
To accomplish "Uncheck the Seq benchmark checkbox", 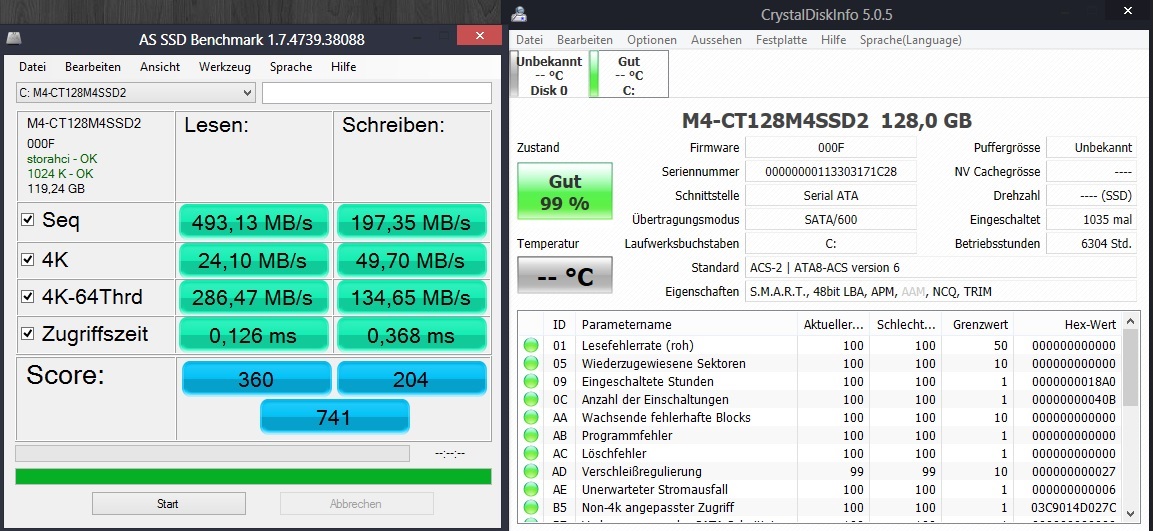I will (x=28, y=220).
